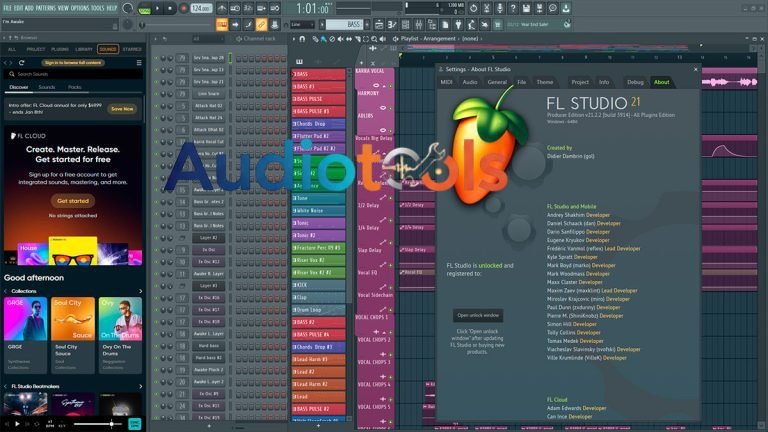Screen dimensions: 768x432
Task: Open the Playlist menu arrow
Action: (x=294, y=39)
